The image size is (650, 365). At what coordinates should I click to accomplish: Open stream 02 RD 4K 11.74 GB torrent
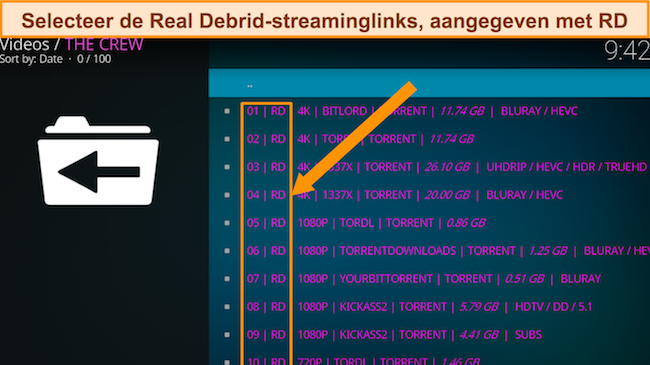pyautogui.click(x=429, y=139)
